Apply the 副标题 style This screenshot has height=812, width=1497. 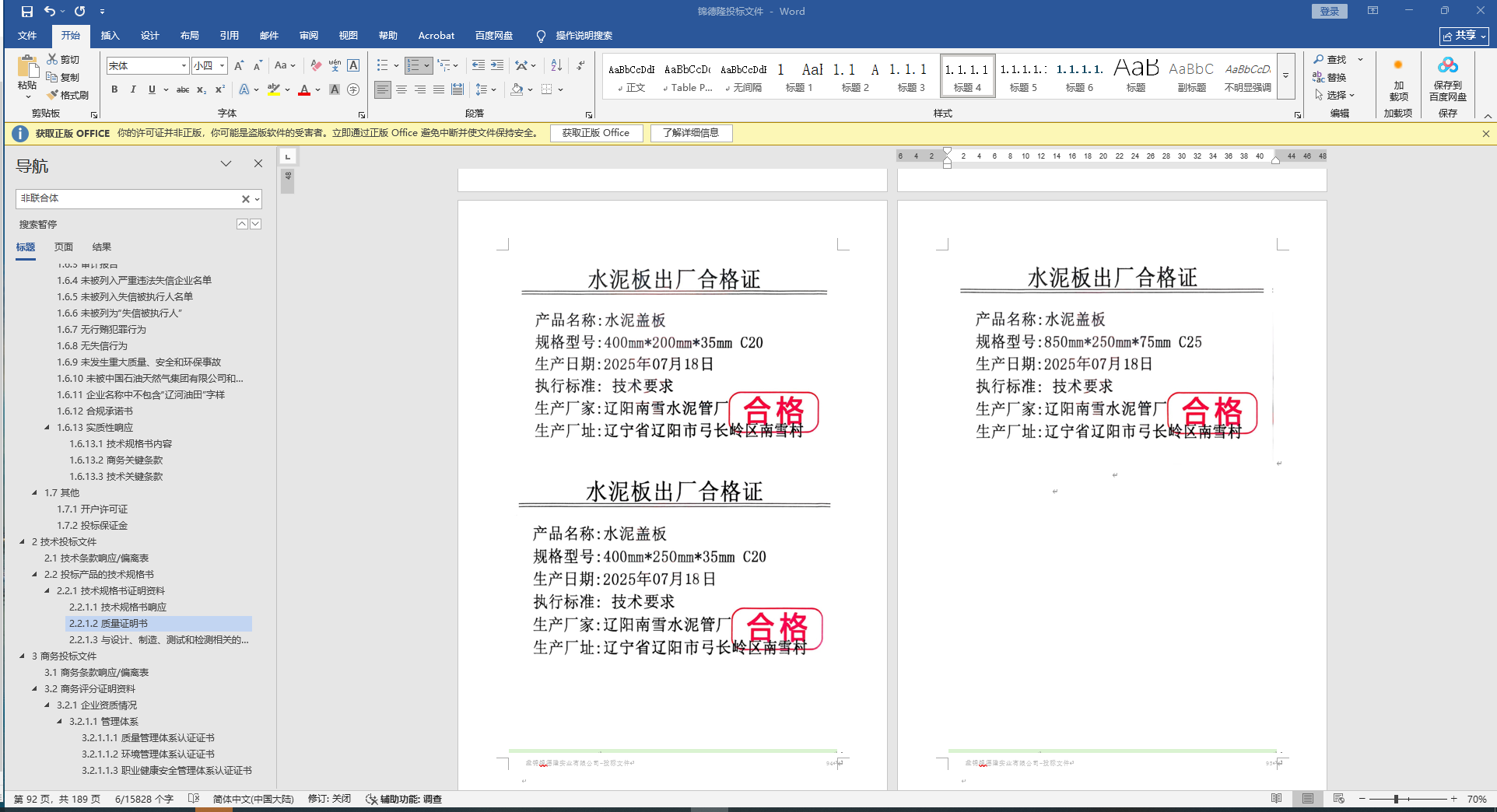(1191, 76)
